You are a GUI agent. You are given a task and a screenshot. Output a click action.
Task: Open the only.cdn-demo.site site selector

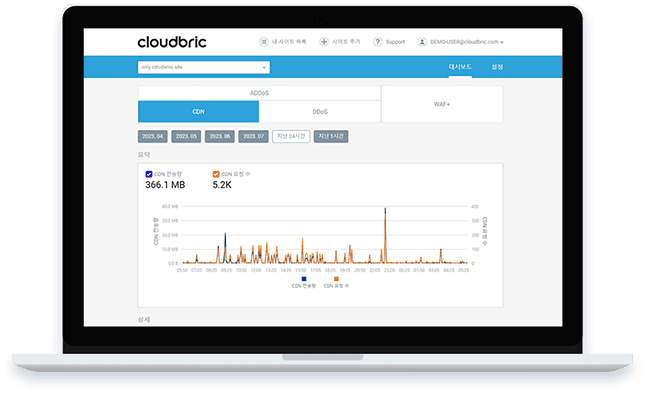point(204,67)
